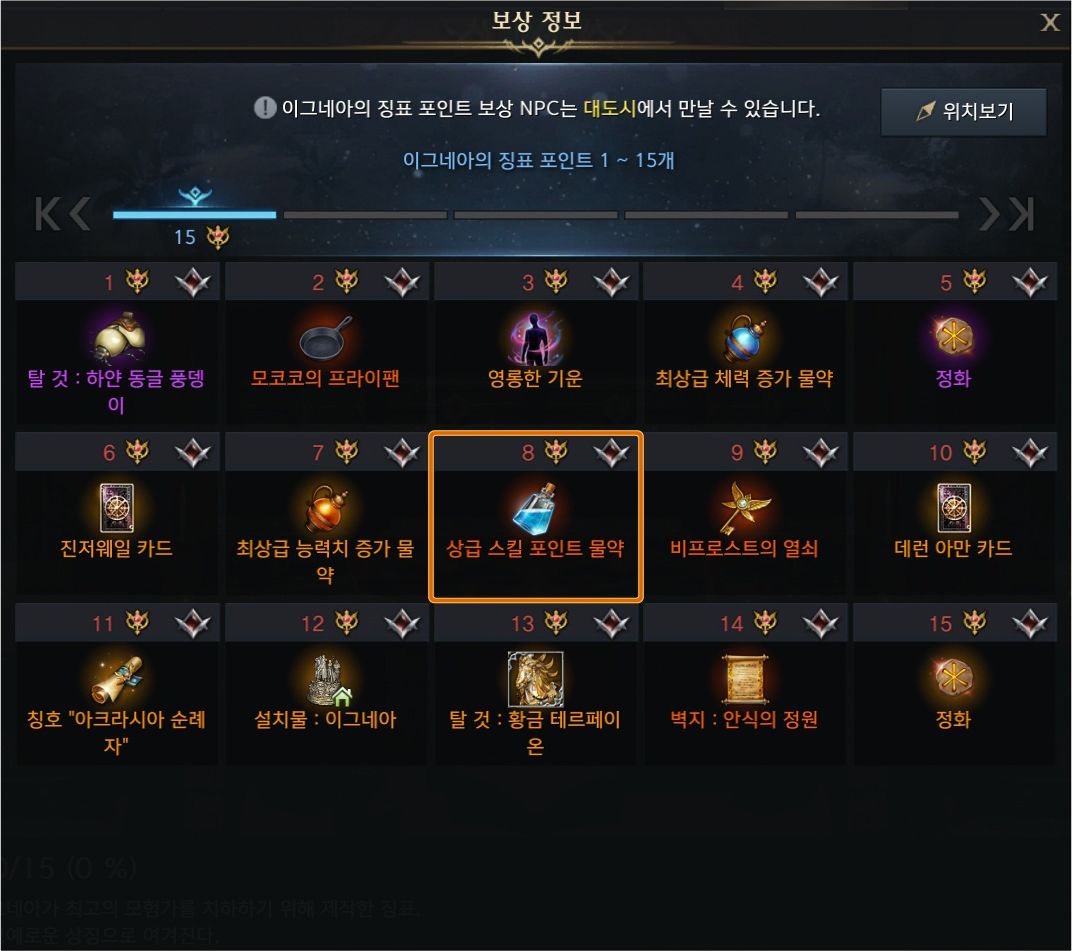Click the blue skill point potion icon

point(535,508)
